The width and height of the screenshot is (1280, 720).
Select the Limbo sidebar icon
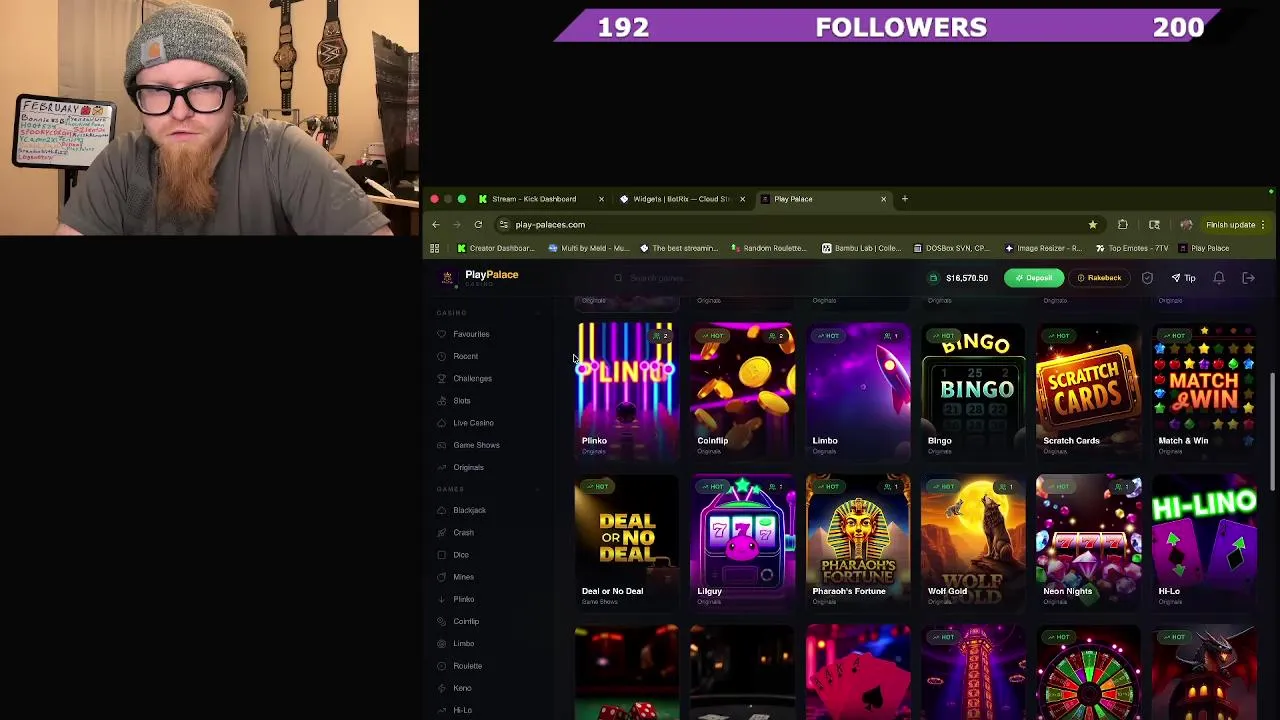(442, 643)
